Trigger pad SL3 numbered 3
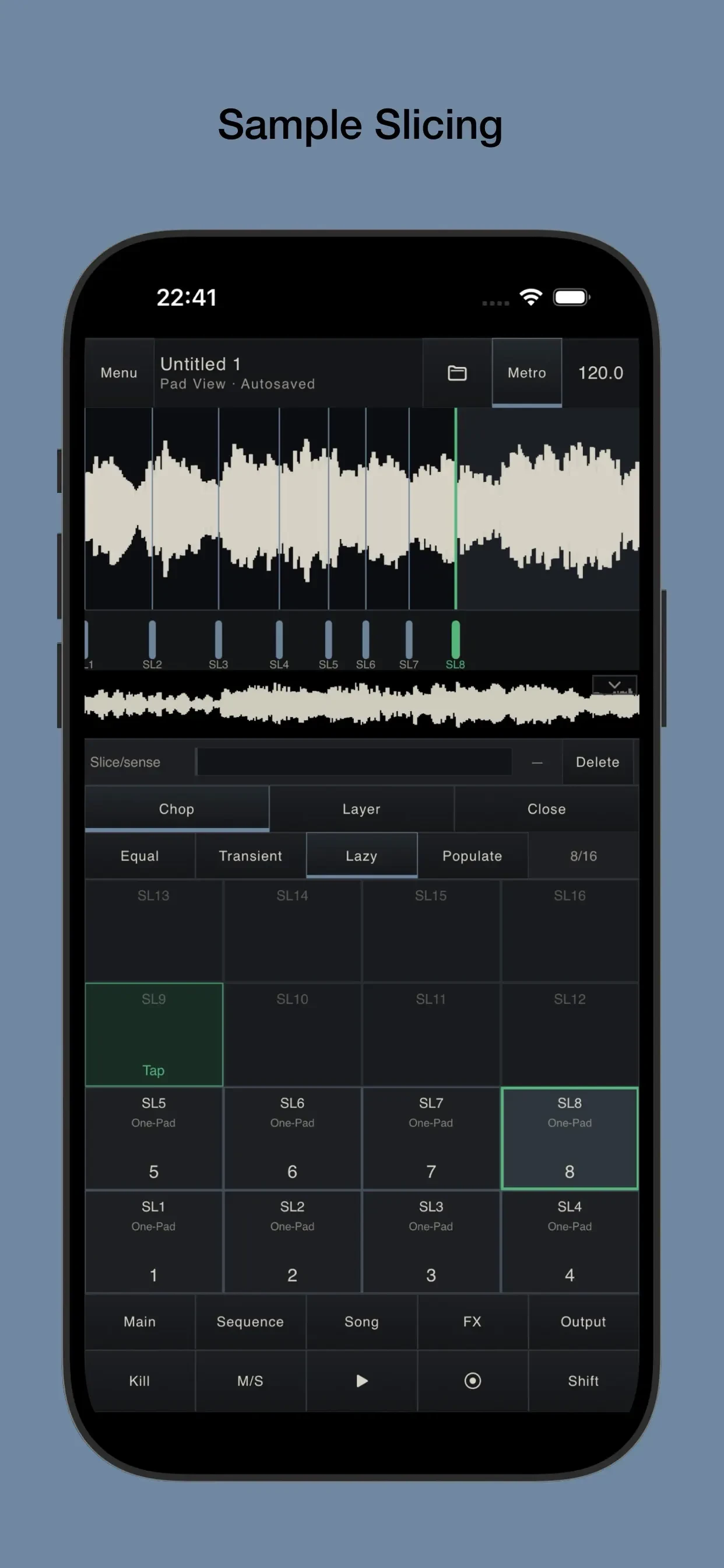724x1568 pixels. pos(431,1241)
